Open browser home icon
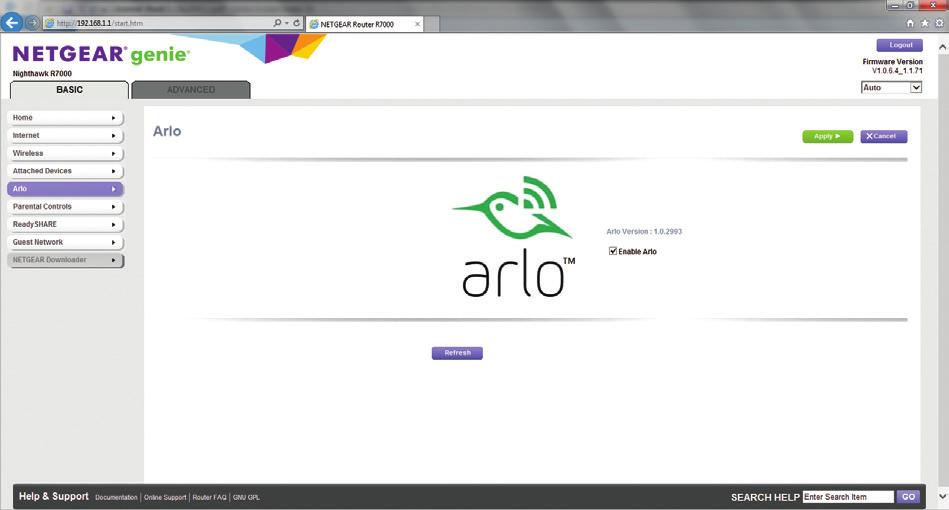 pyautogui.click(x=910, y=23)
